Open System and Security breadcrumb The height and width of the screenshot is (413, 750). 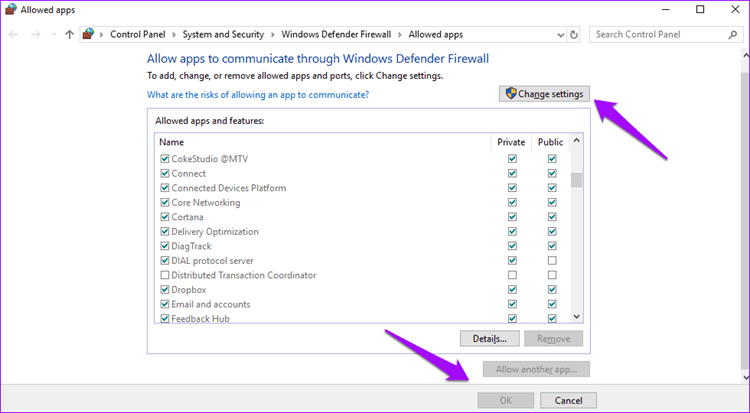point(223,34)
